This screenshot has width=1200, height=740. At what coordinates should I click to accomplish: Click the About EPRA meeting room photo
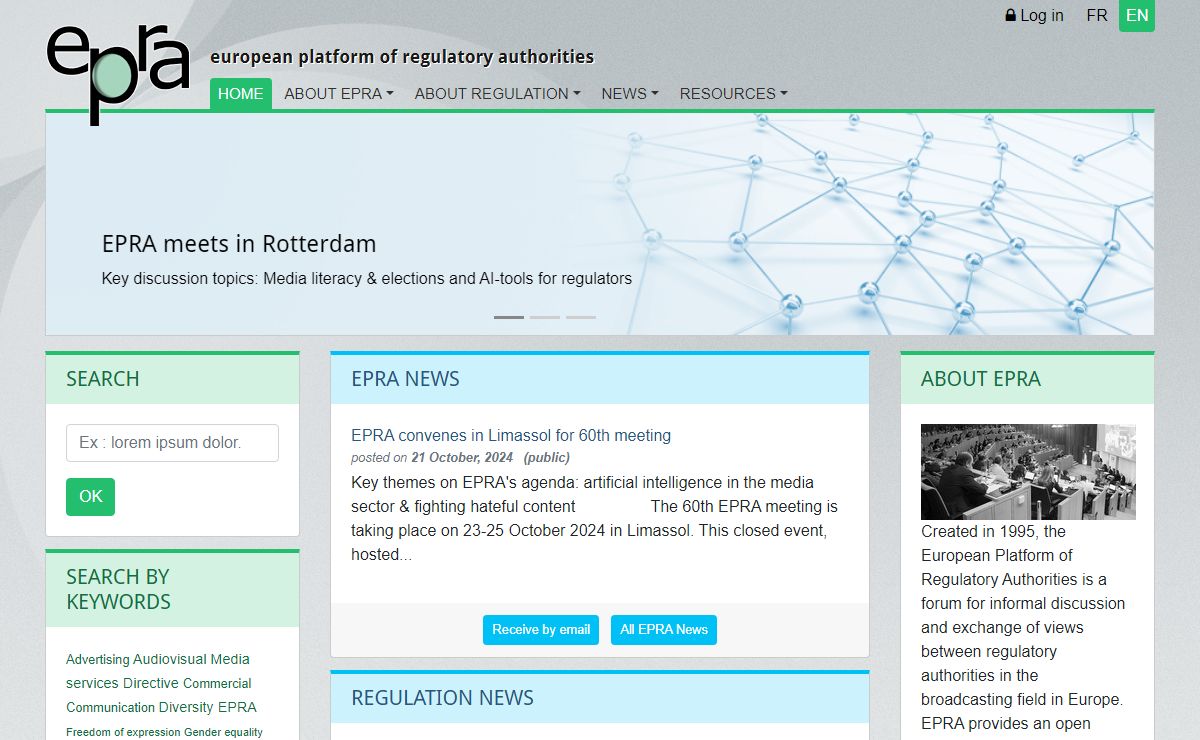coord(1028,472)
